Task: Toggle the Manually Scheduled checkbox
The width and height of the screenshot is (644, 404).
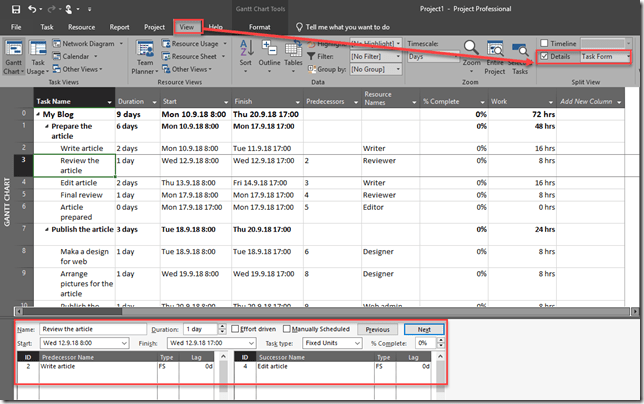Action: pyautogui.click(x=287, y=328)
